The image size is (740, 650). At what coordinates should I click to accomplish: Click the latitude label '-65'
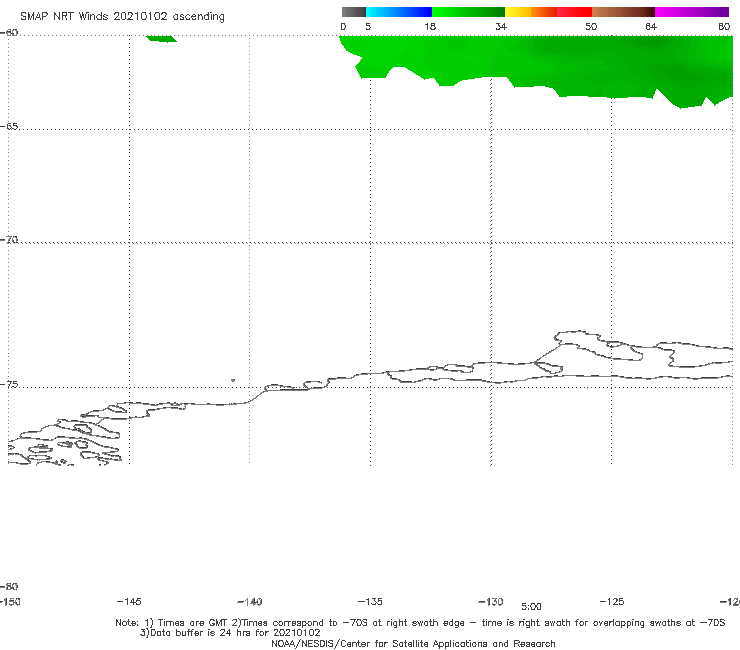coord(9,127)
